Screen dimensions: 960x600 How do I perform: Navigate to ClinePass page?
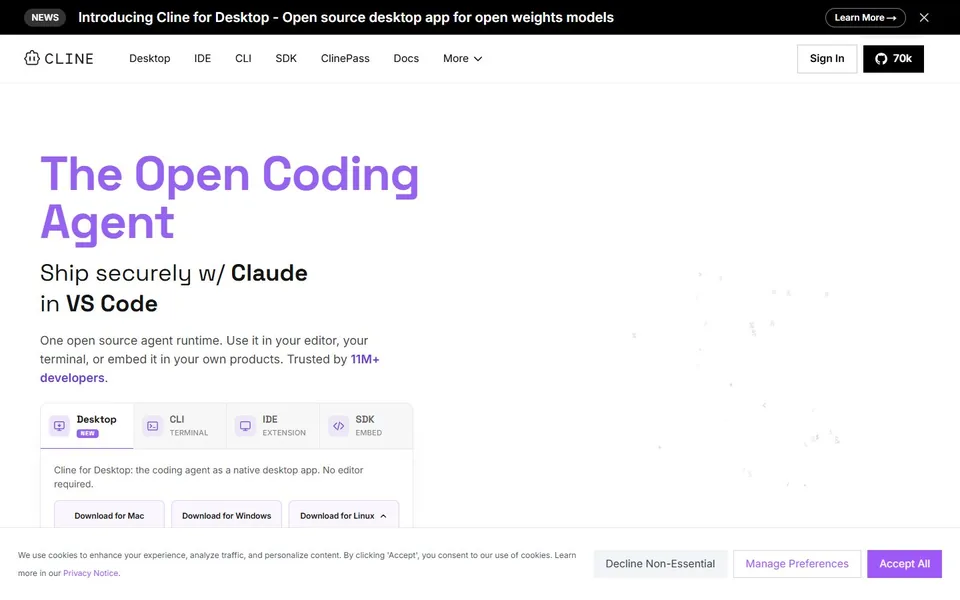pyautogui.click(x=345, y=59)
